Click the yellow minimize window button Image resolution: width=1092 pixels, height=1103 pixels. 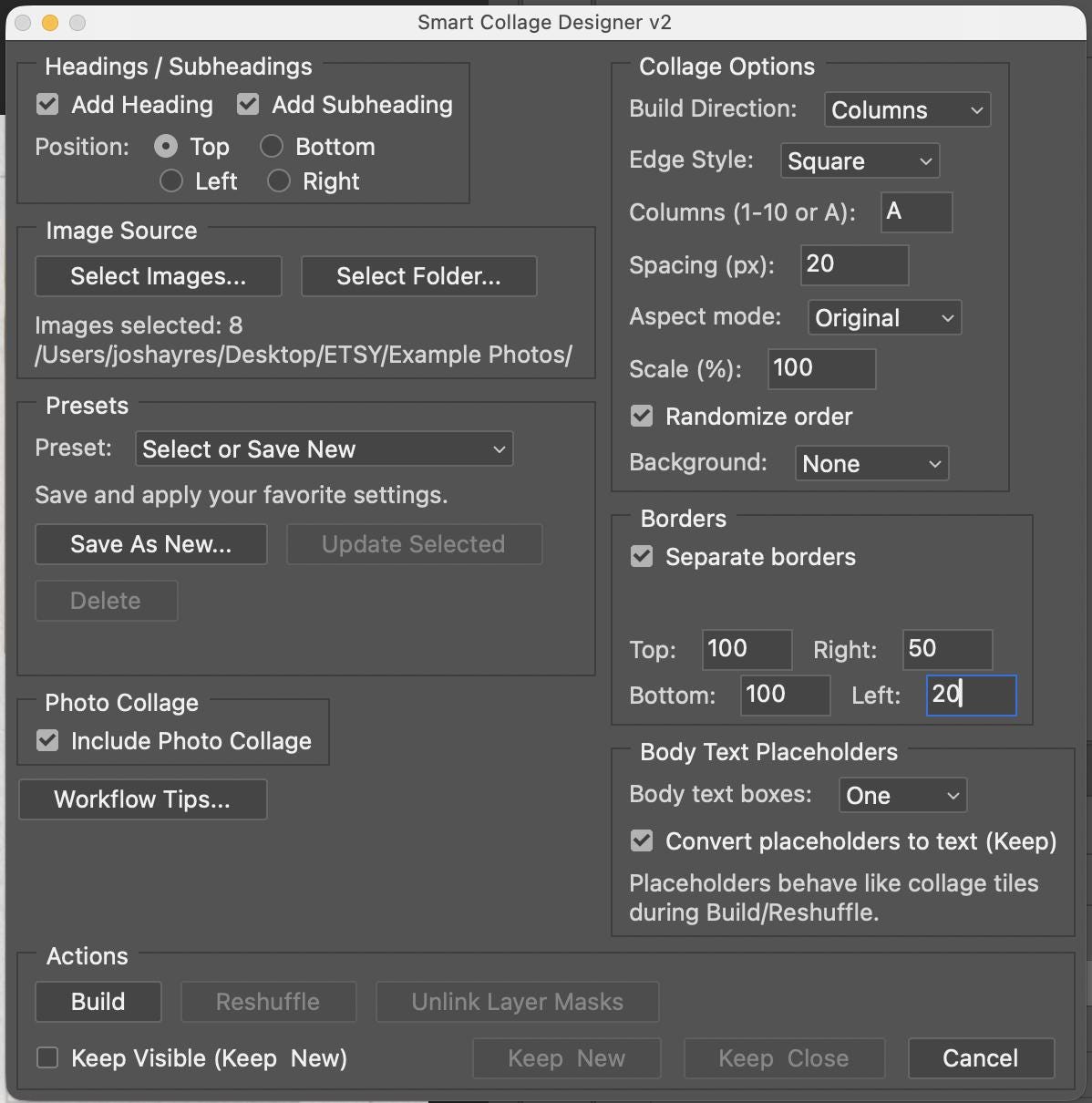tap(50, 23)
